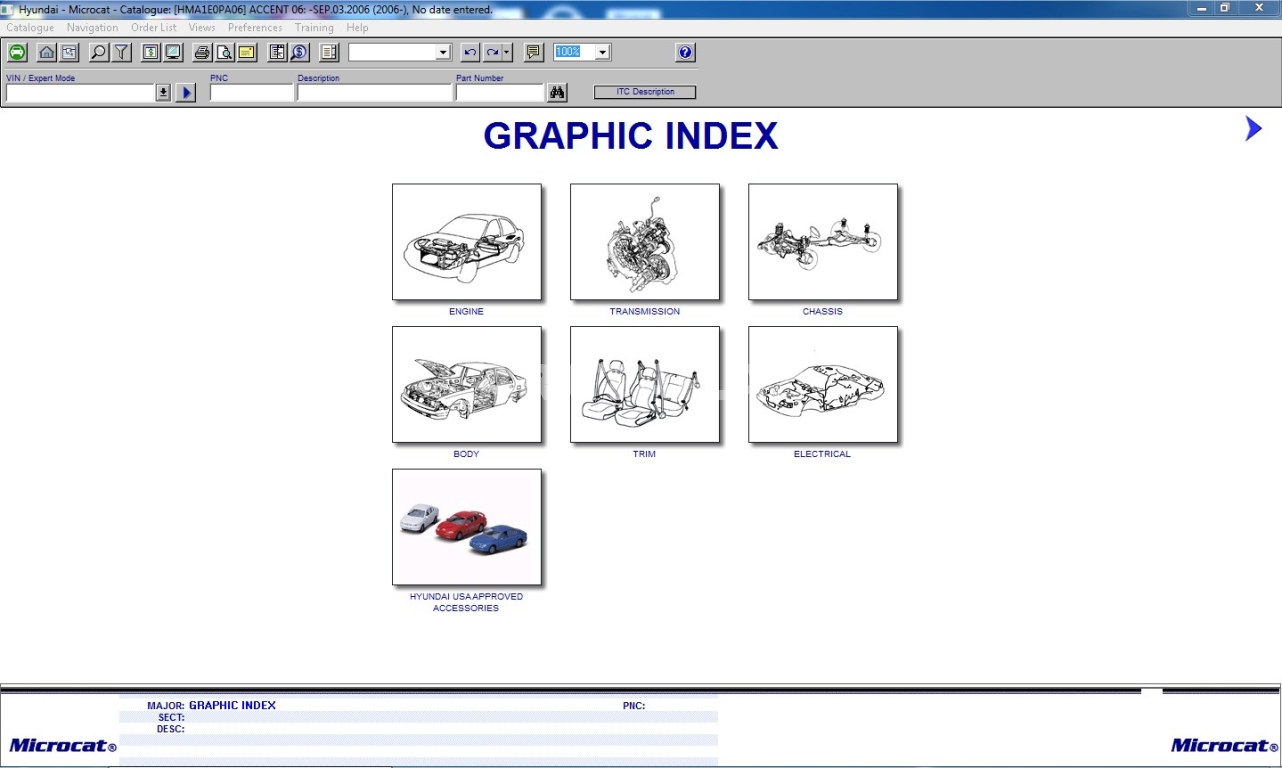Screen dimensions: 1282x768
Task: Click the binoculars search icon
Action: pyautogui.click(x=557, y=93)
